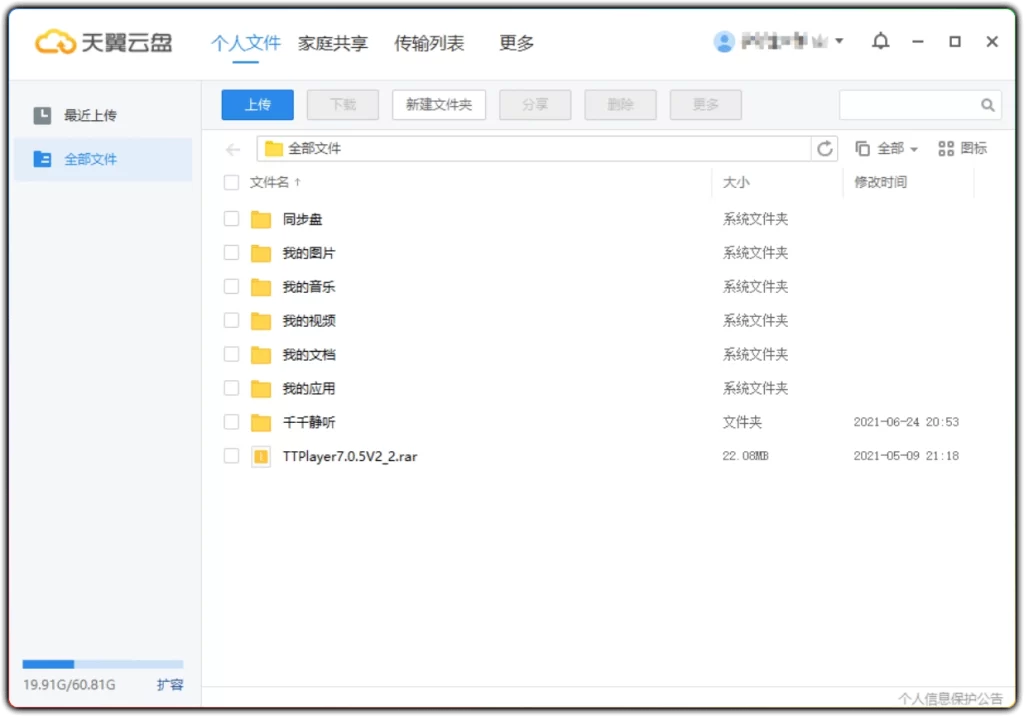Click the 我的图片 folder icon
Viewport: 1024px width, 716px height.
pos(261,253)
